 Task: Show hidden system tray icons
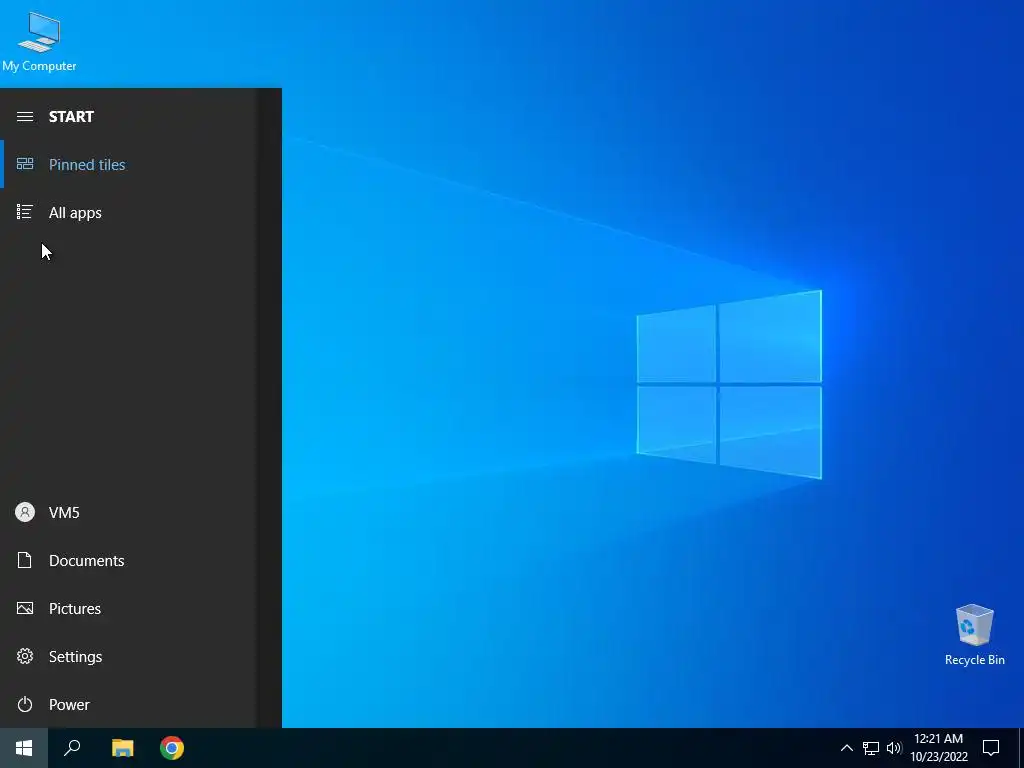[x=846, y=748]
